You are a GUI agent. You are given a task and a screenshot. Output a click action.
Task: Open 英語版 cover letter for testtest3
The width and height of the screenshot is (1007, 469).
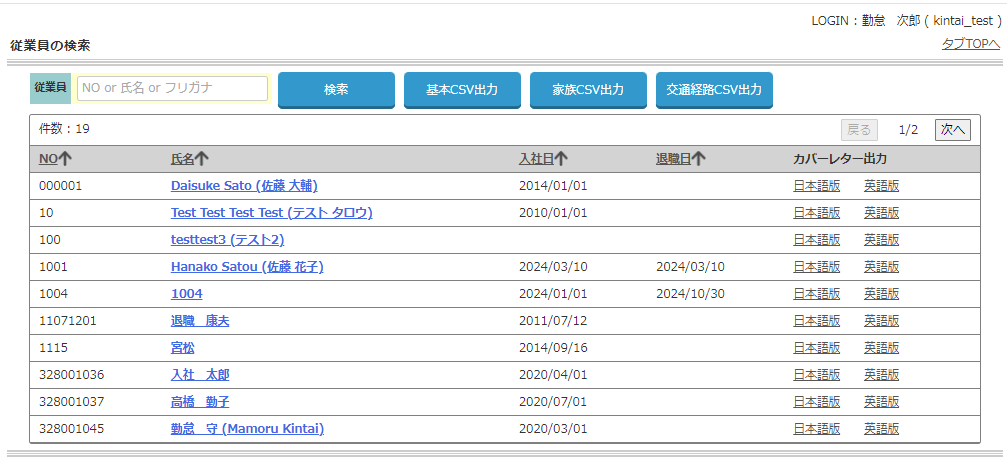[x=881, y=240]
